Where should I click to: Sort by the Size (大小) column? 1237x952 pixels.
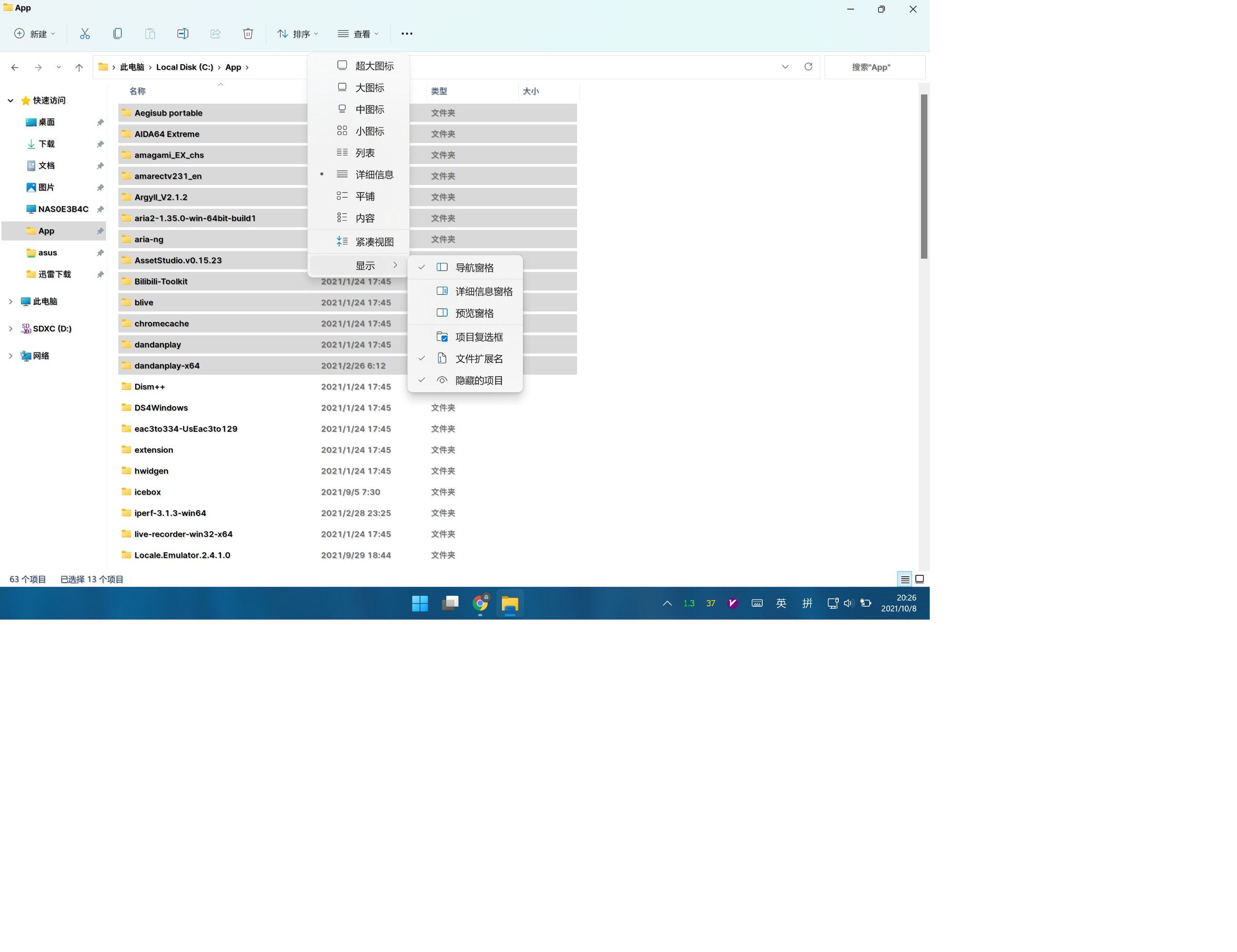[530, 91]
